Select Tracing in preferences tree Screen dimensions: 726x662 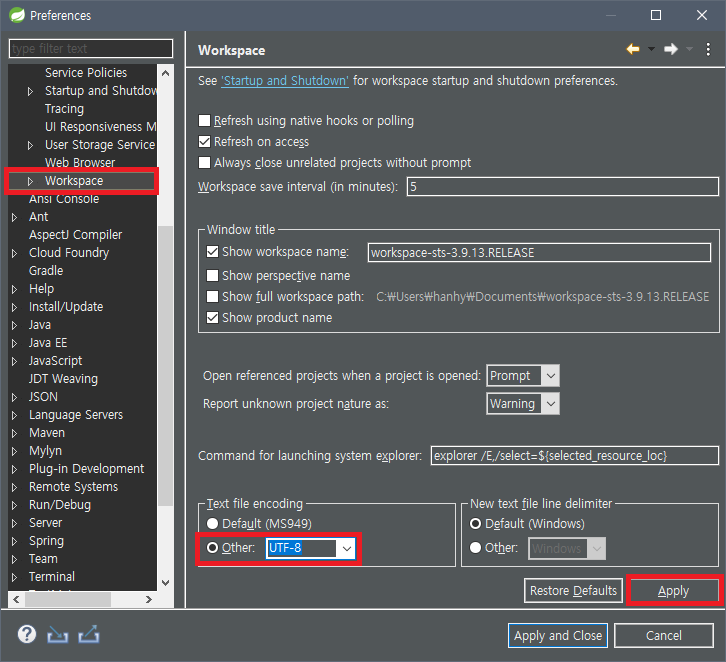coord(64,109)
